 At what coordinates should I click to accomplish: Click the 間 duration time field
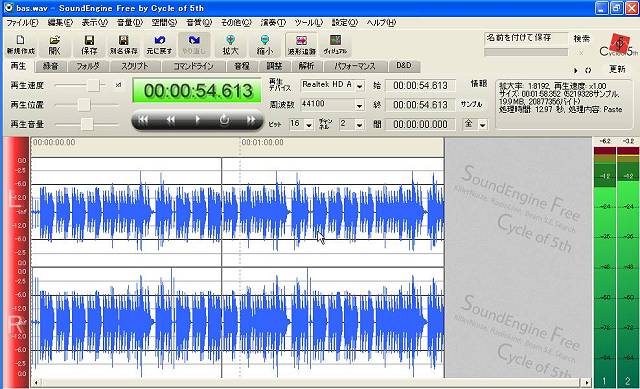(420, 124)
